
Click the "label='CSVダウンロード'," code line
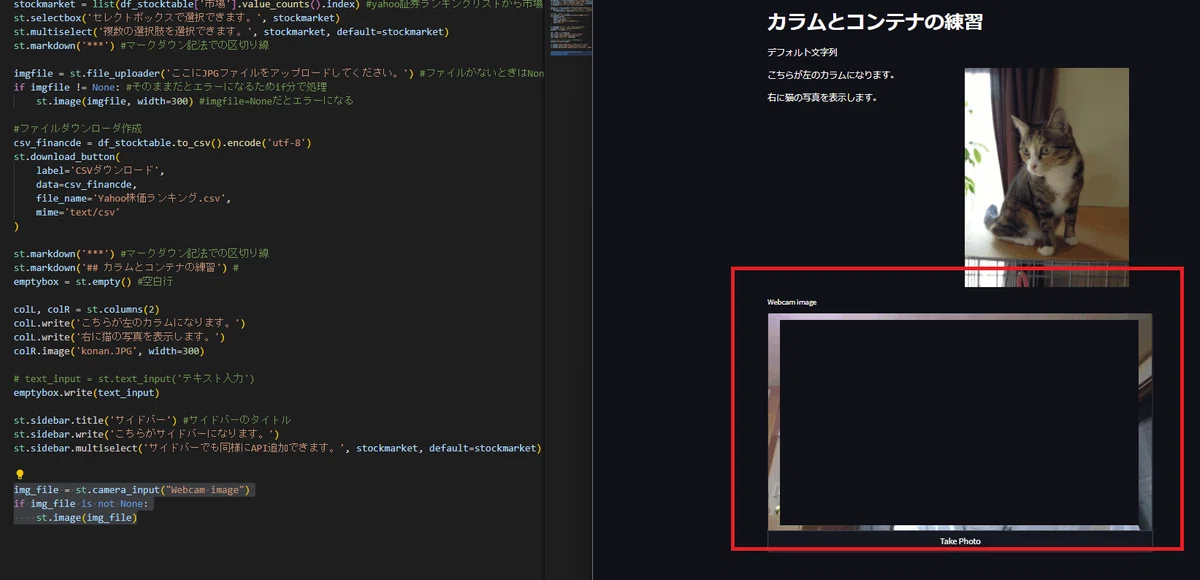tap(100, 171)
